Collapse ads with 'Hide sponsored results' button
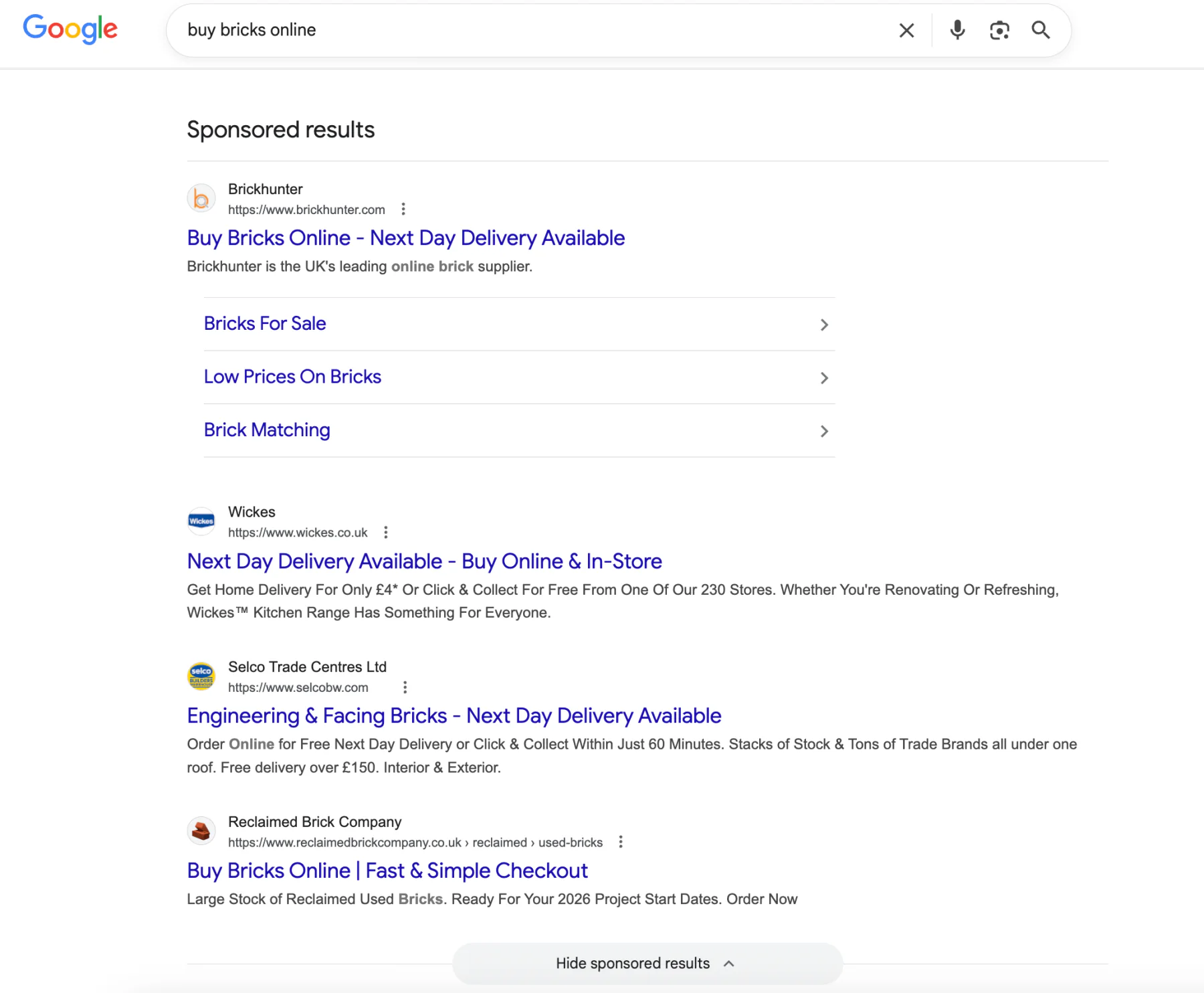Image resolution: width=1204 pixels, height=993 pixels. point(647,964)
